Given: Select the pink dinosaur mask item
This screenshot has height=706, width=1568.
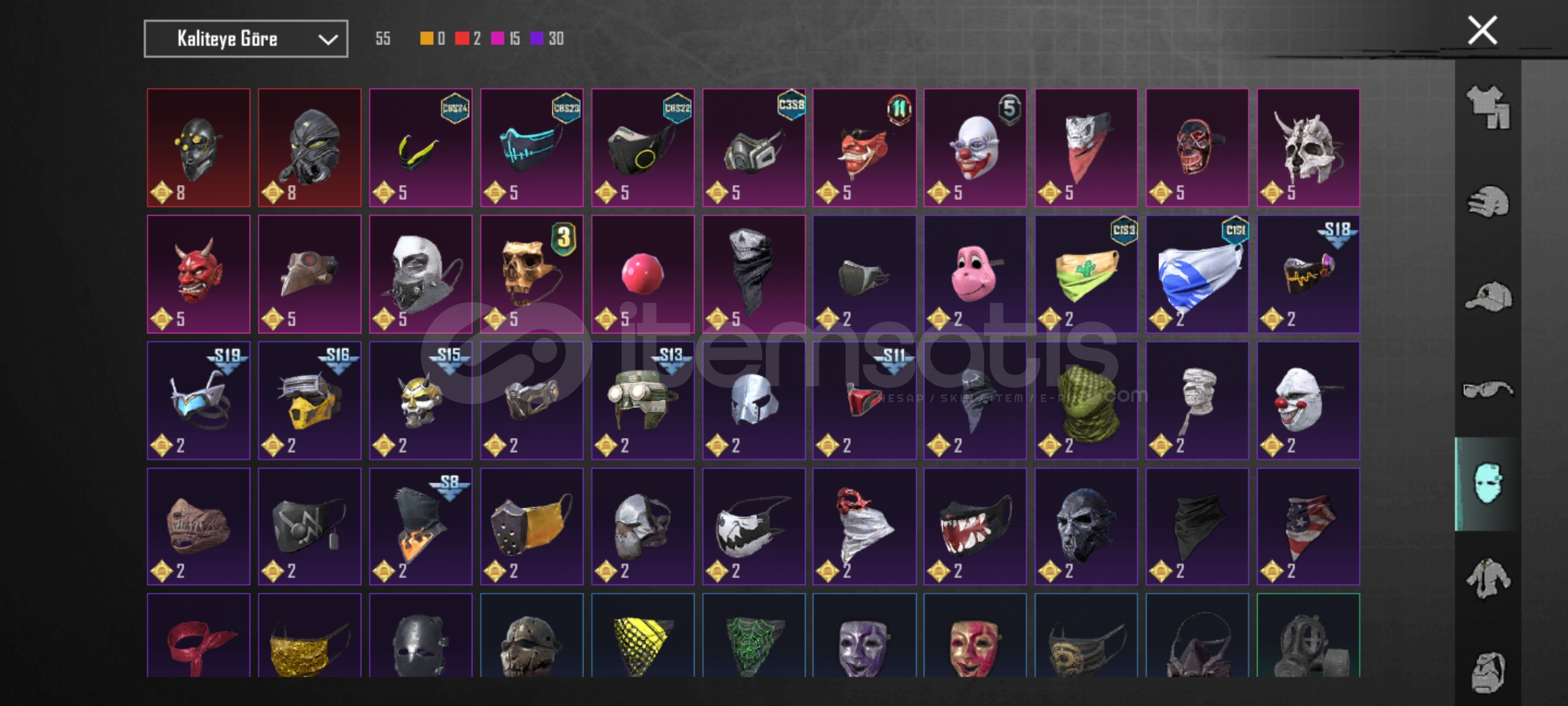Looking at the screenshot, I should tap(975, 274).
